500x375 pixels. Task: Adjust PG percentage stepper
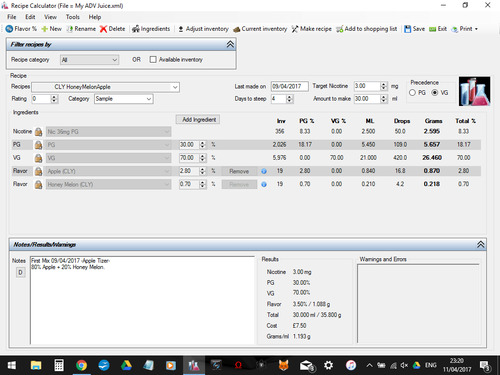point(202,145)
